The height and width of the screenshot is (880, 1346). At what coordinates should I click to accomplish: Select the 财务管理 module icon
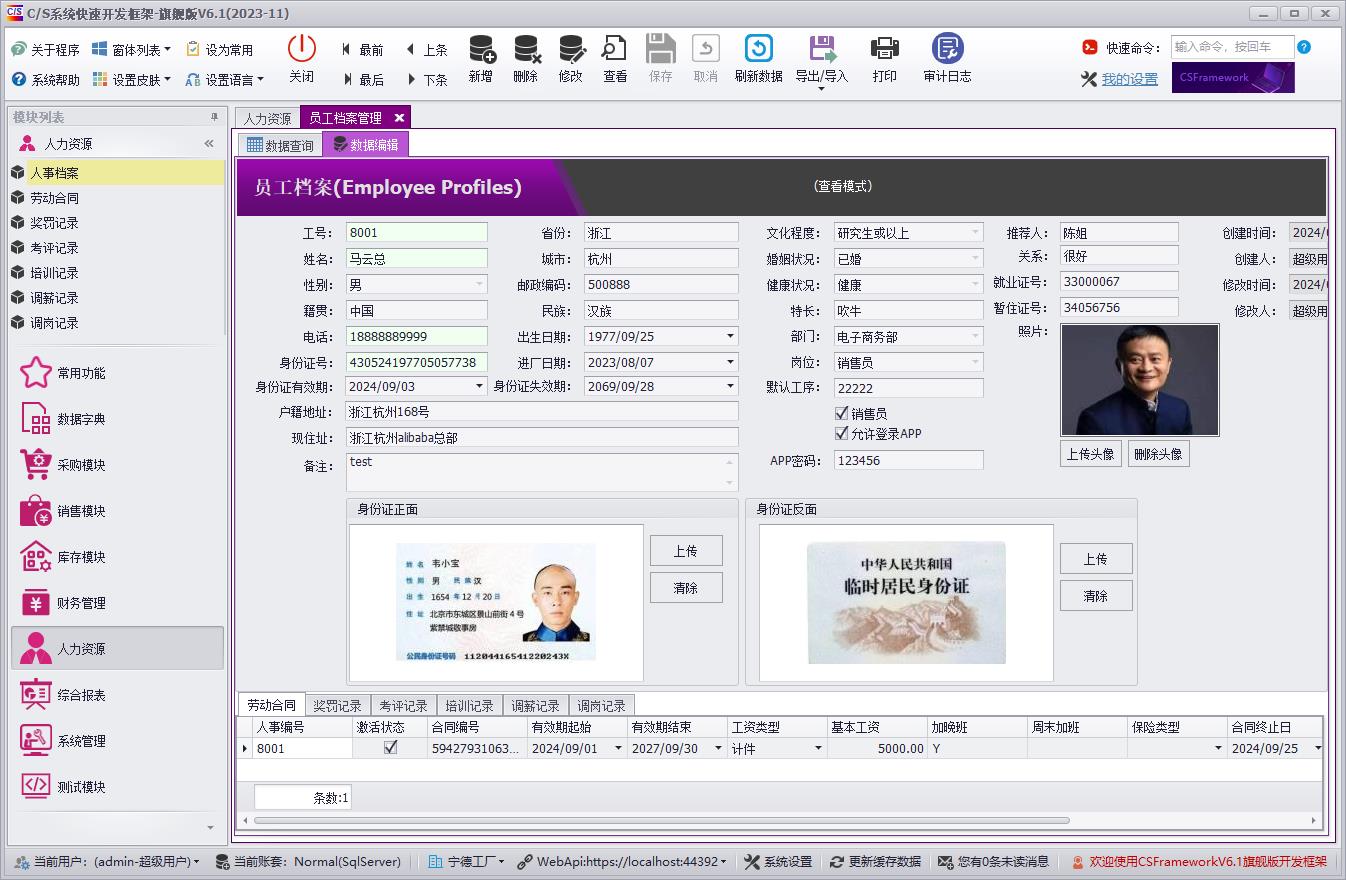click(35, 602)
